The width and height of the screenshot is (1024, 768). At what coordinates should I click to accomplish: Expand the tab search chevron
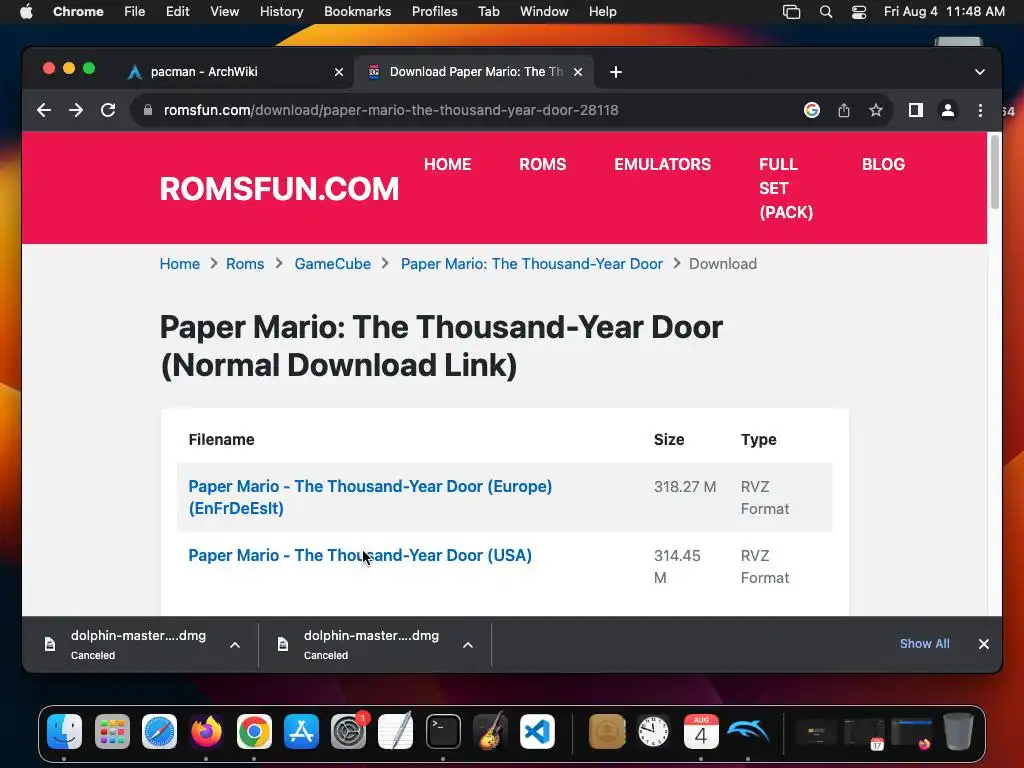point(980,72)
